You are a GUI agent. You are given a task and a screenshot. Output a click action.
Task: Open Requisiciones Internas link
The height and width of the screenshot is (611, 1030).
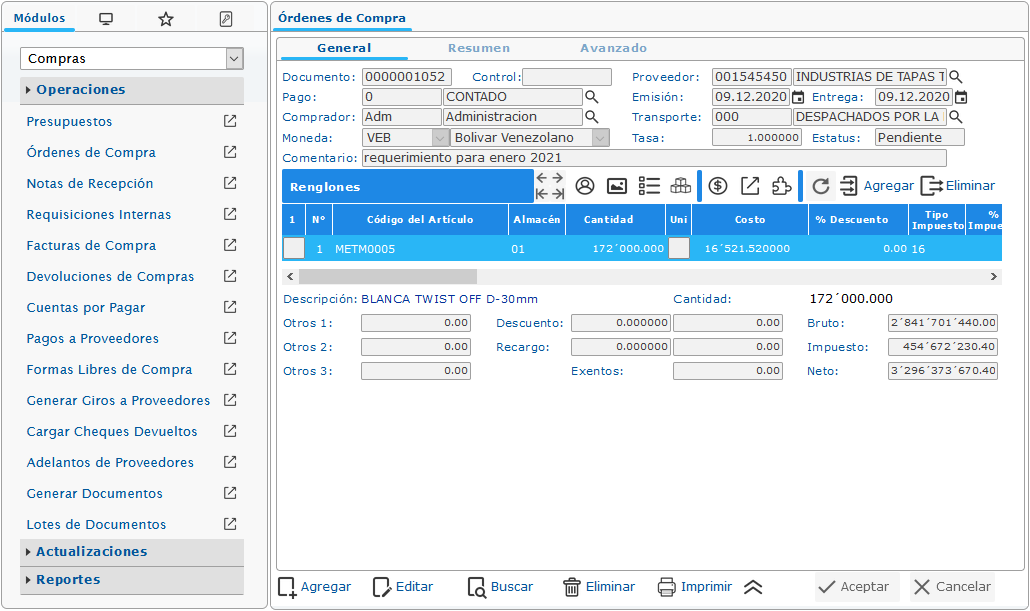[99, 214]
